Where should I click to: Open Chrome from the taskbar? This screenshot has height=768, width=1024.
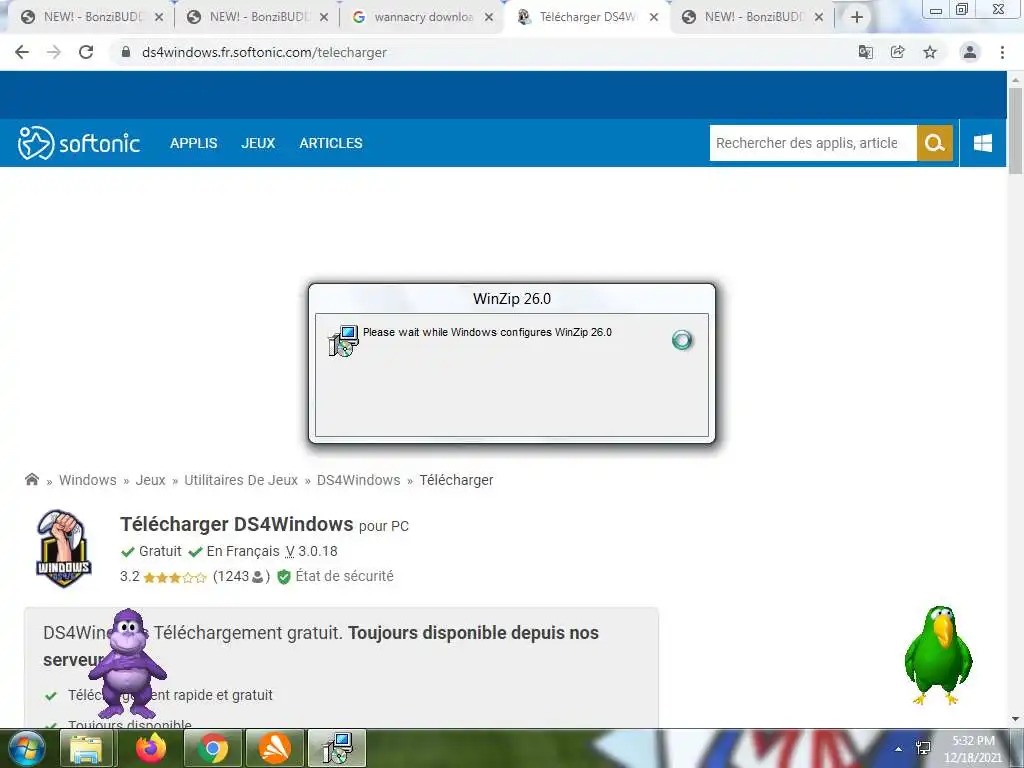tap(213, 749)
